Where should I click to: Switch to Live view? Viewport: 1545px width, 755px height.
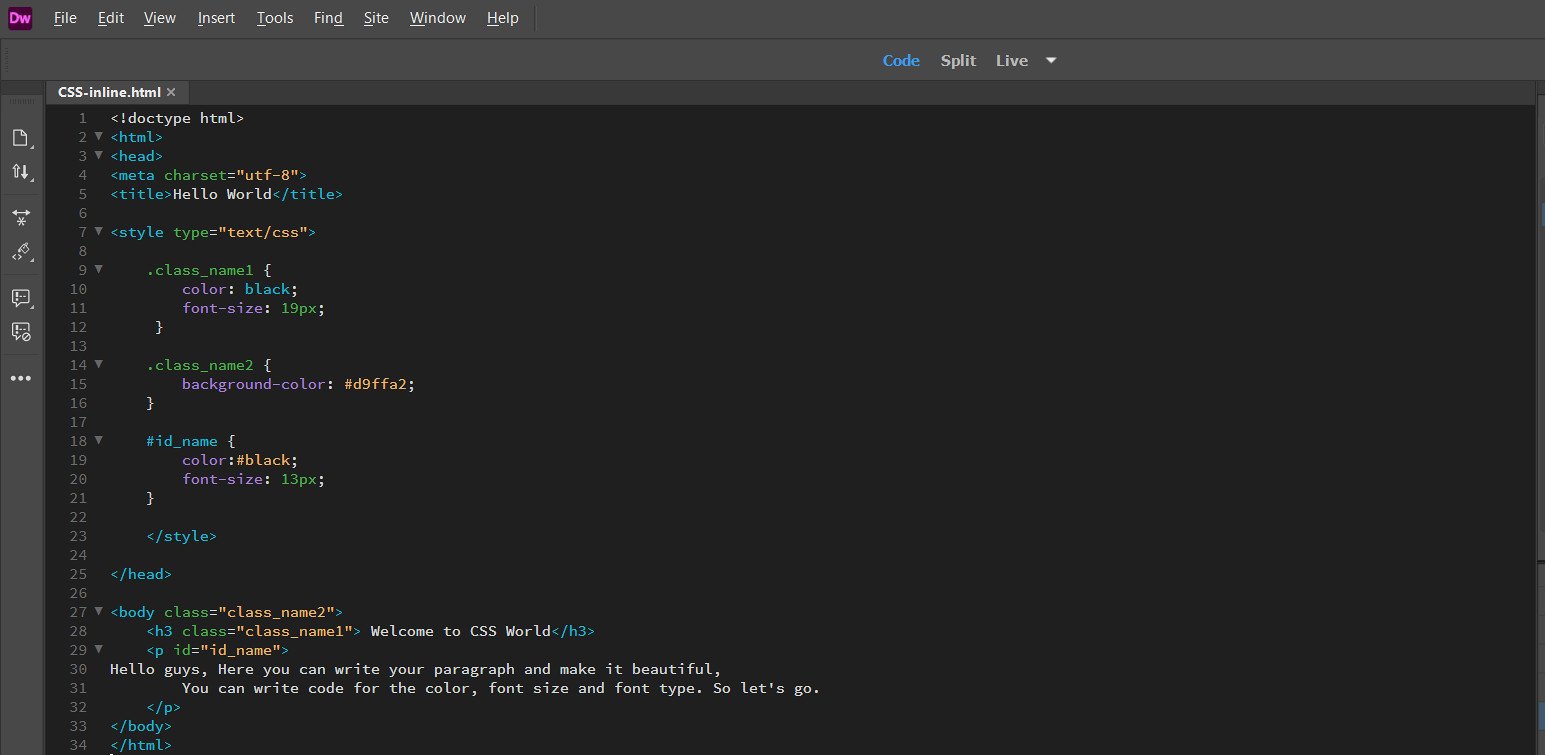(1012, 61)
